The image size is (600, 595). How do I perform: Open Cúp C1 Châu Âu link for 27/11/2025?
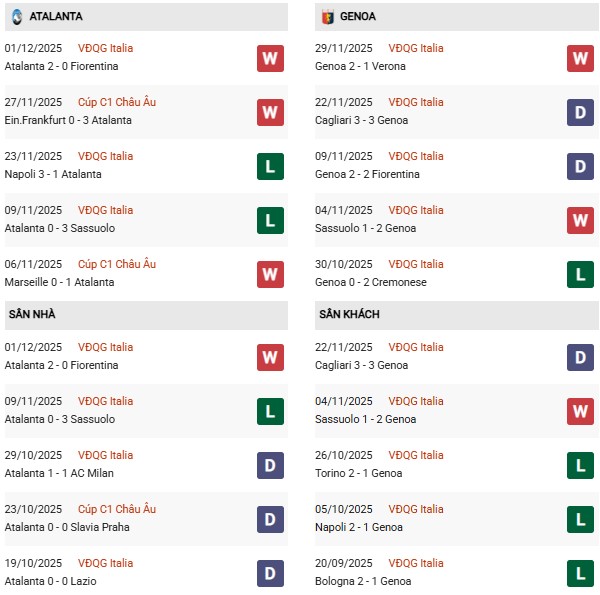pyautogui.click(x=117, y=102)
